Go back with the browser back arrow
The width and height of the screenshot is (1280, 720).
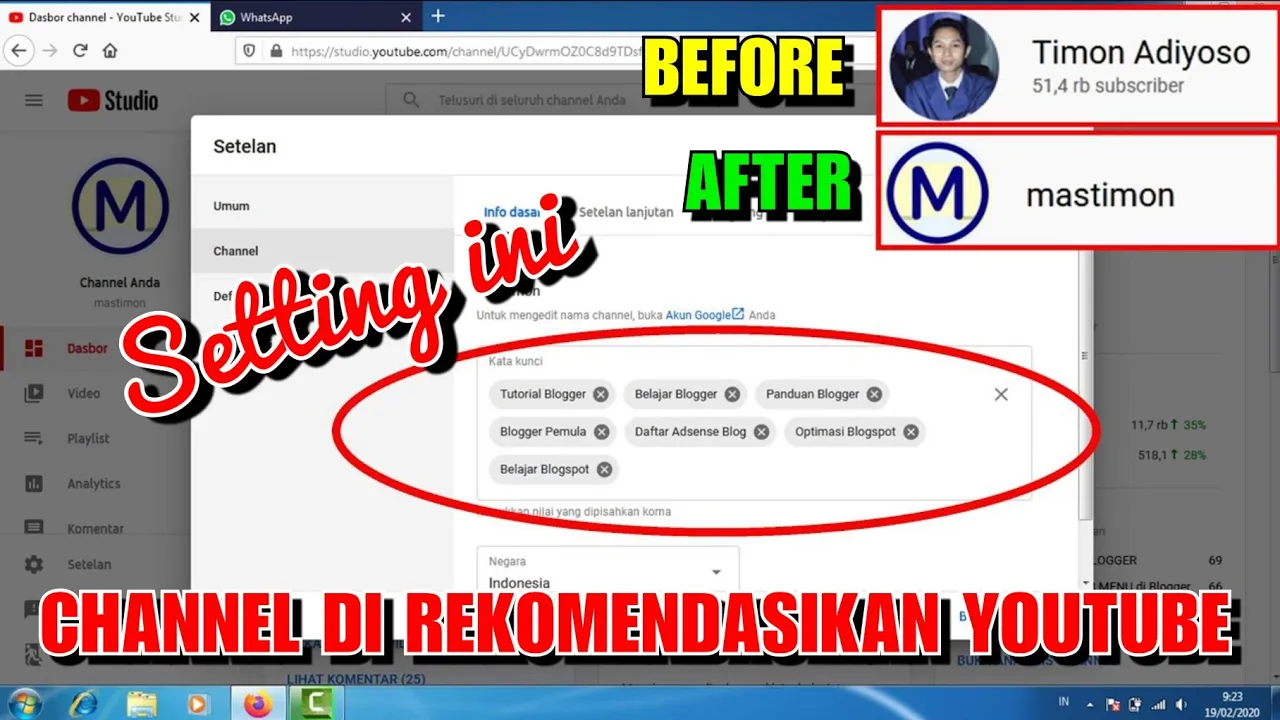[19, 50]
